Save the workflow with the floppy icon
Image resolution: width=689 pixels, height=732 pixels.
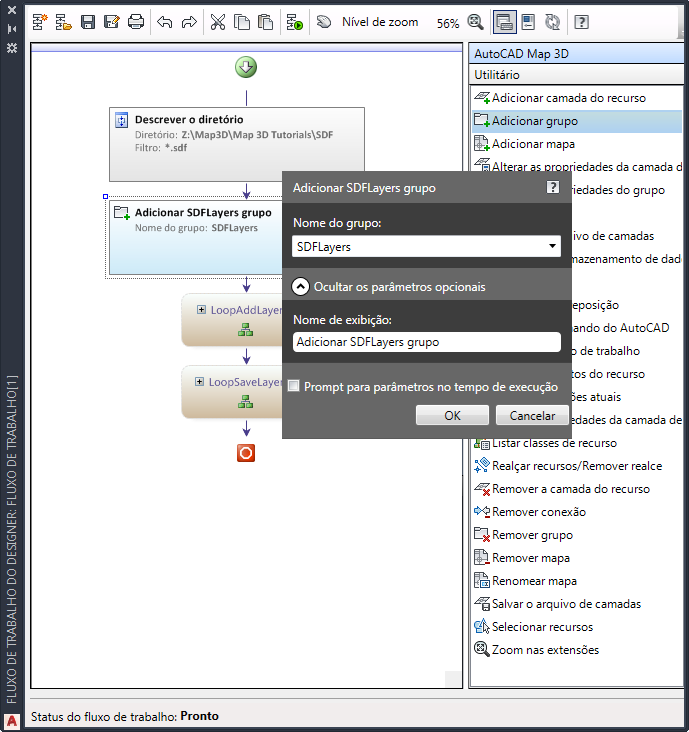(88, 22)
